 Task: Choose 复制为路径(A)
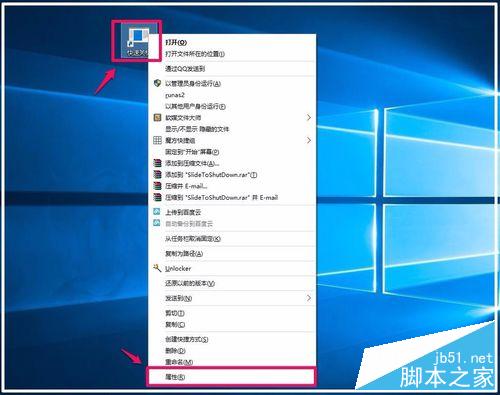184,253
